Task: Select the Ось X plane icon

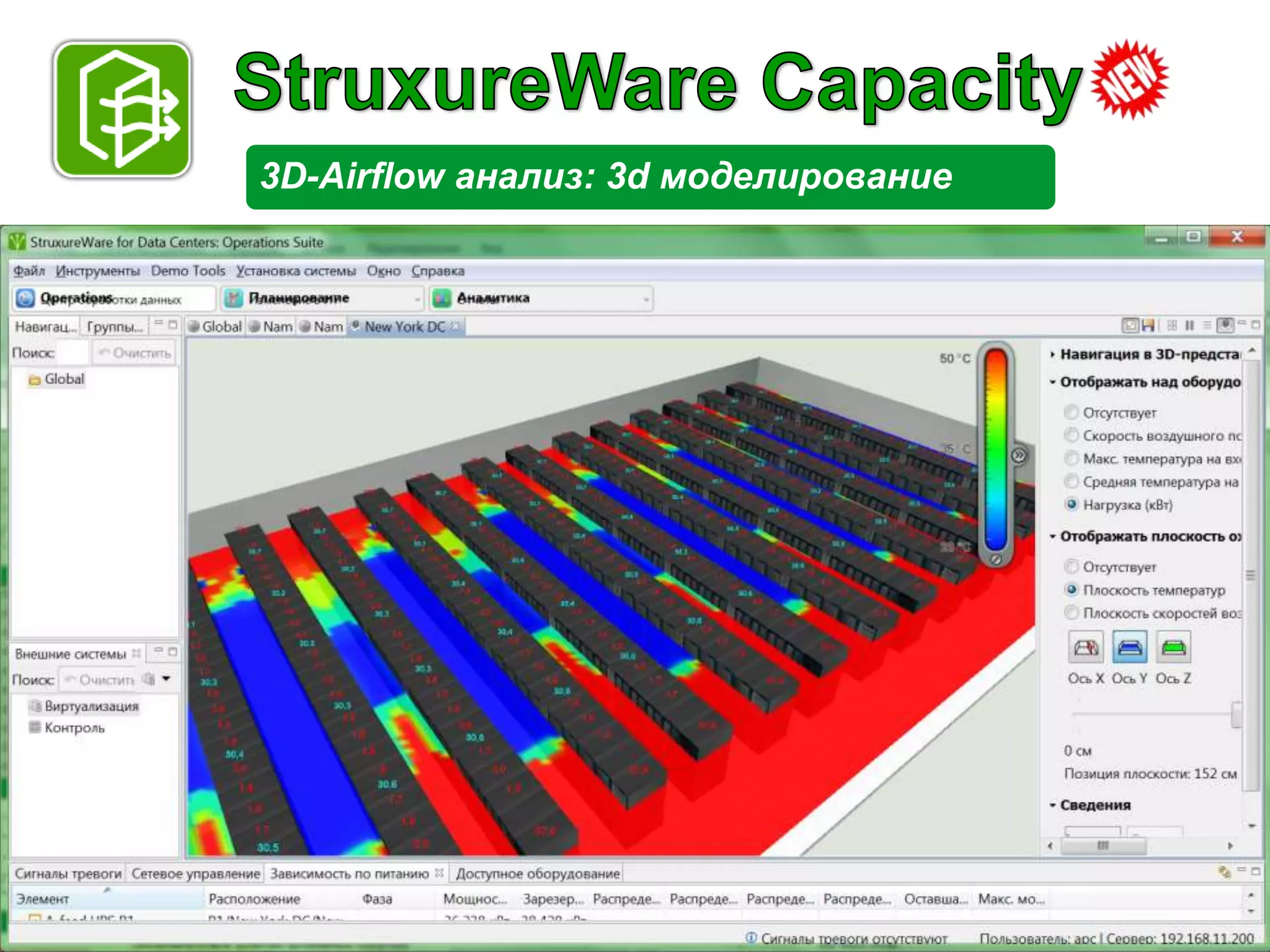Action: coord(1086,648)
